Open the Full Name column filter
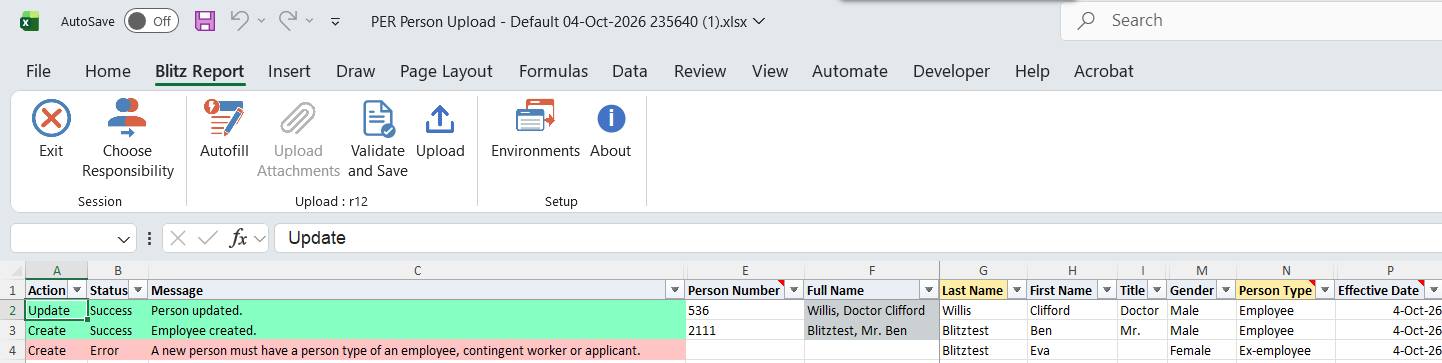The image size is (1442, 363). pos(929,290)
